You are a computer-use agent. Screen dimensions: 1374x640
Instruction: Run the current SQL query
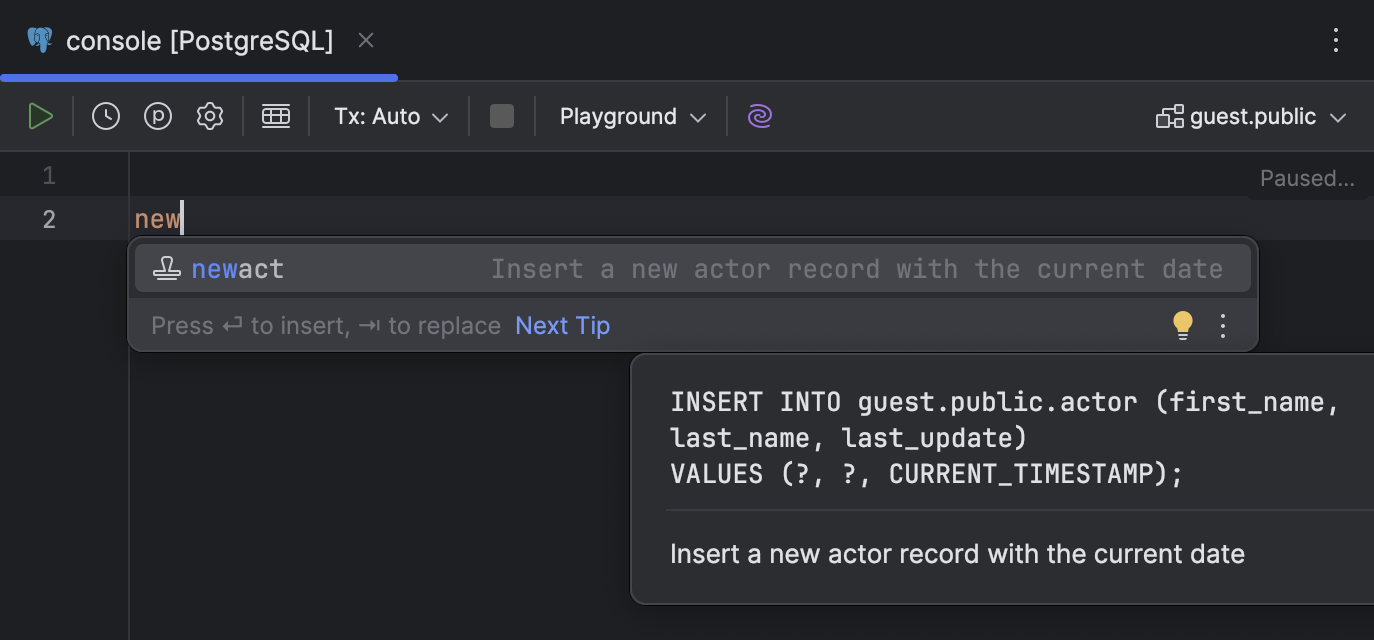pos(41,115)
